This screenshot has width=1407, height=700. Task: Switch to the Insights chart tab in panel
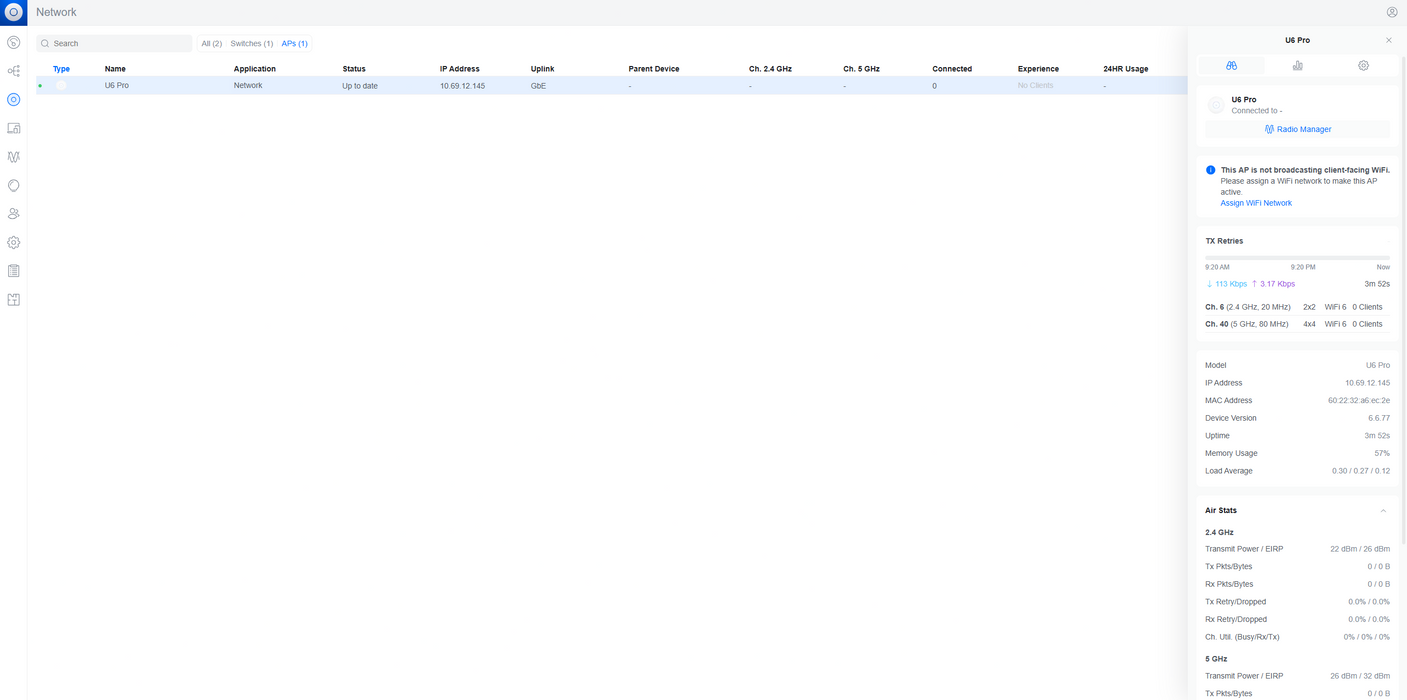[x=1297, y=65]
